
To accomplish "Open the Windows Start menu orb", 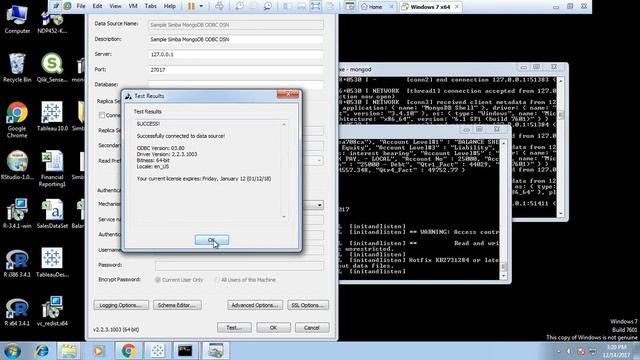I will 12,351.
